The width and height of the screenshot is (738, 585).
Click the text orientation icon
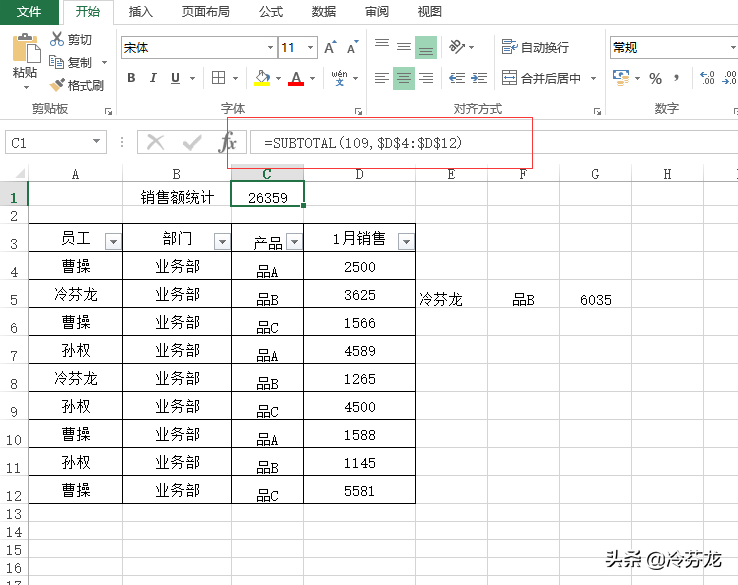(457, 47)
